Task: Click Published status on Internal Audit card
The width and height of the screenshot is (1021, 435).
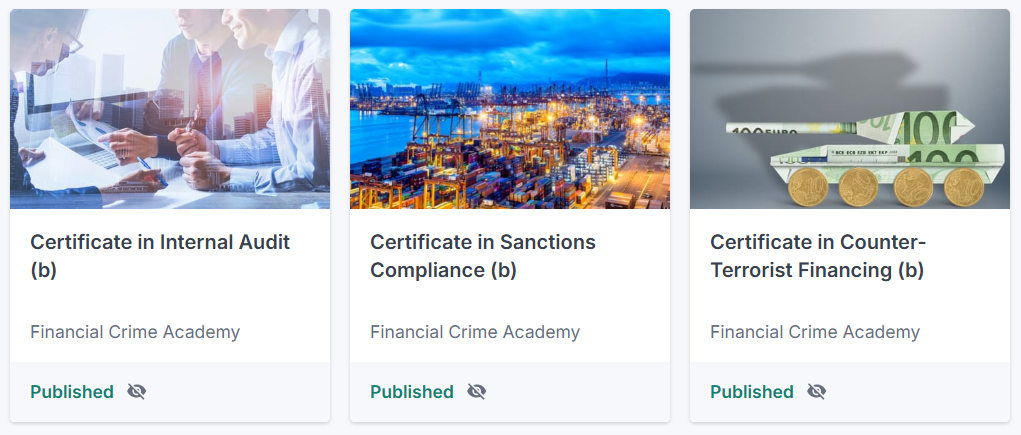Action: click(x=72, y=391)
